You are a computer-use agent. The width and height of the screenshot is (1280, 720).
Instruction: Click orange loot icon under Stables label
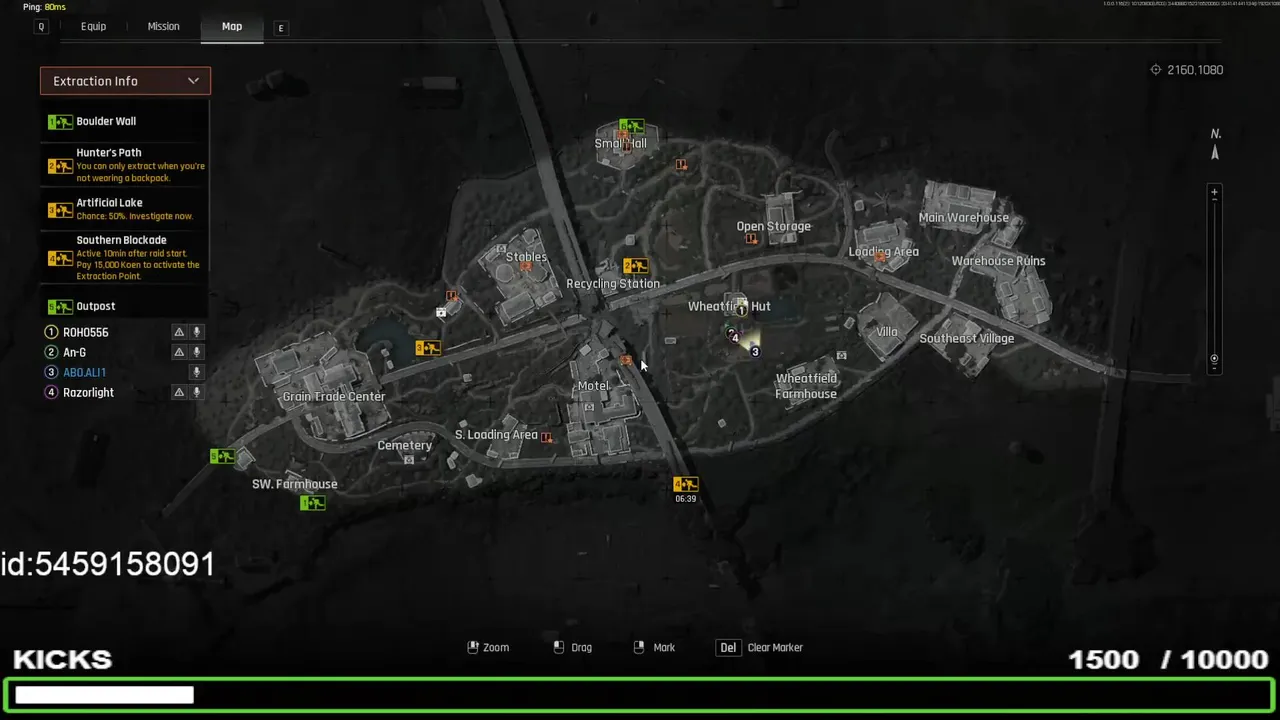pyautogui.click(x=526, y=267)
